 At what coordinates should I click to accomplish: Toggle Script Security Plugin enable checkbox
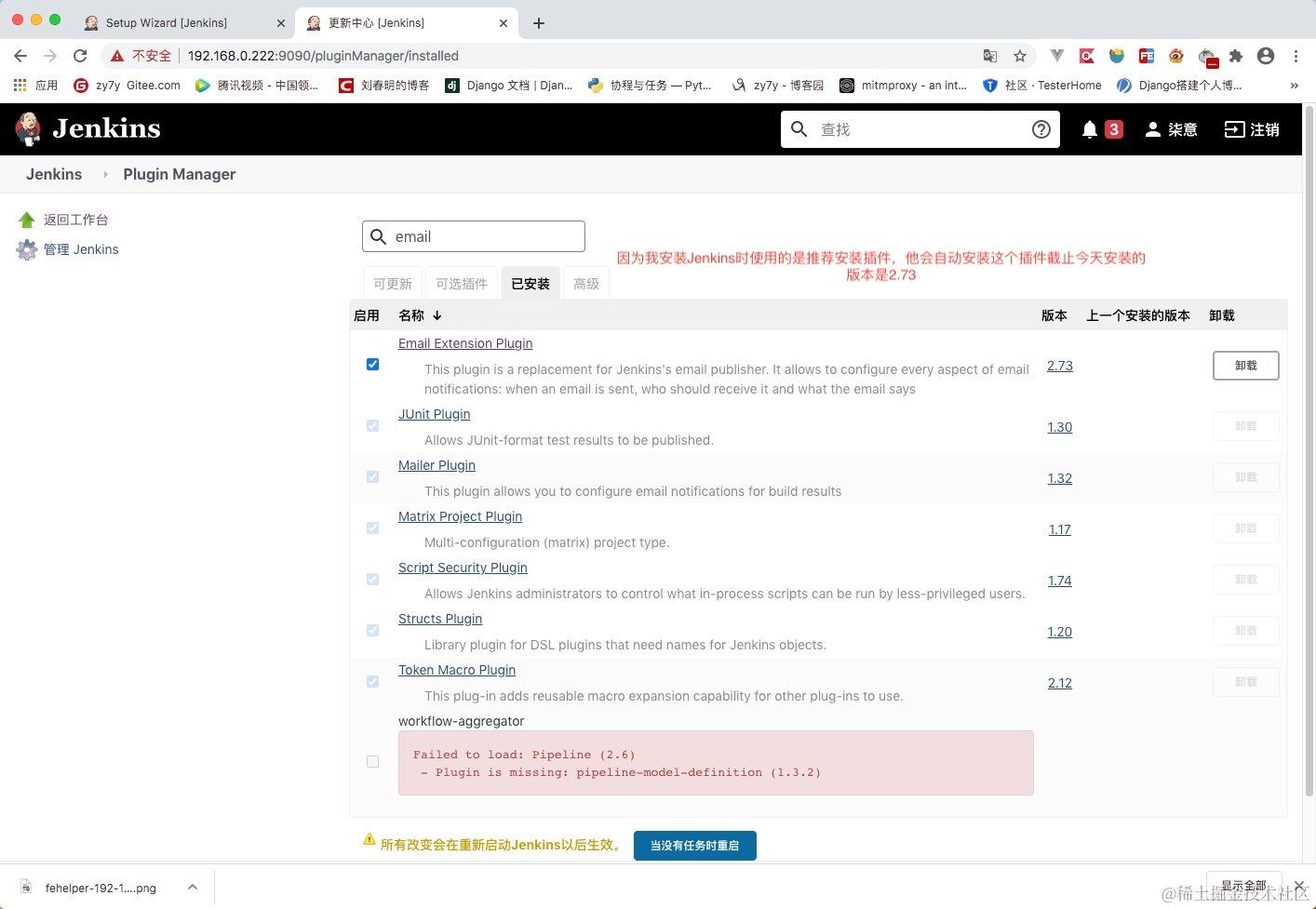(x=372, y=579)
